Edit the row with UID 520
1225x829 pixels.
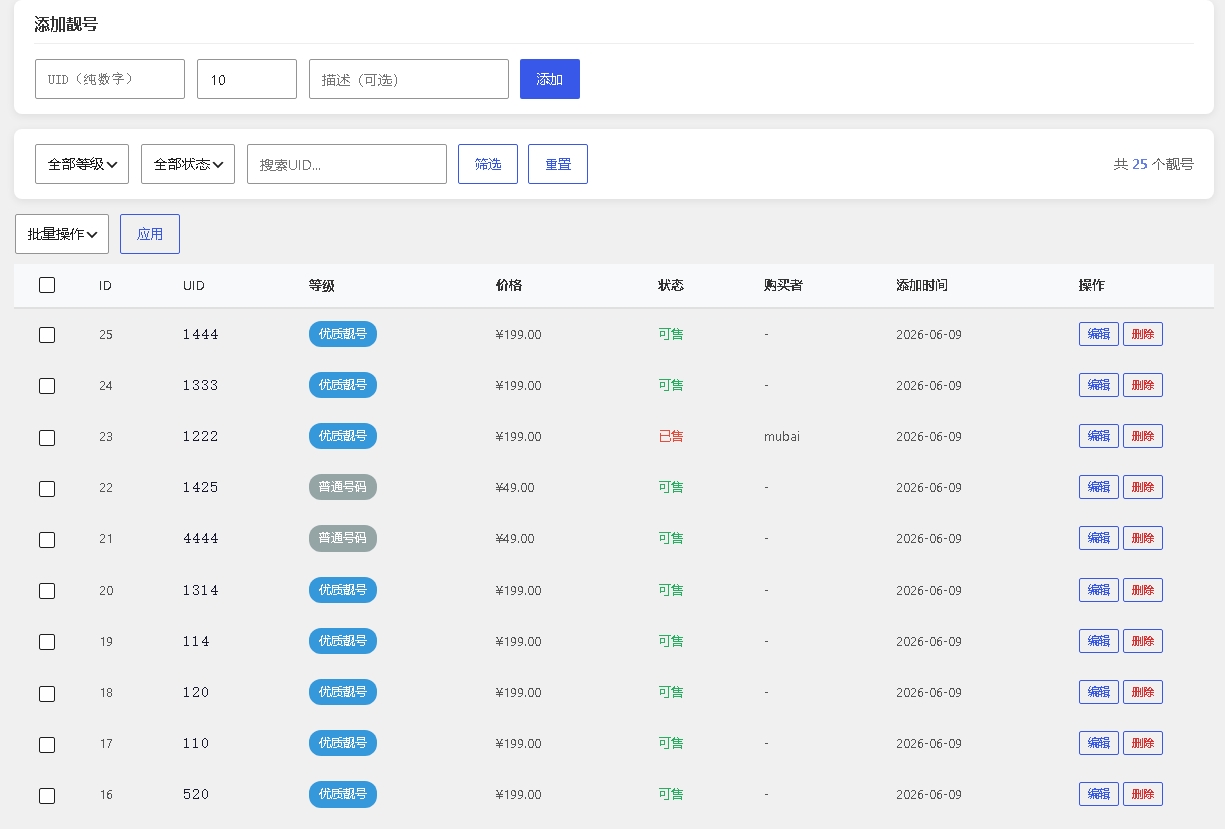pos(1099,794)
